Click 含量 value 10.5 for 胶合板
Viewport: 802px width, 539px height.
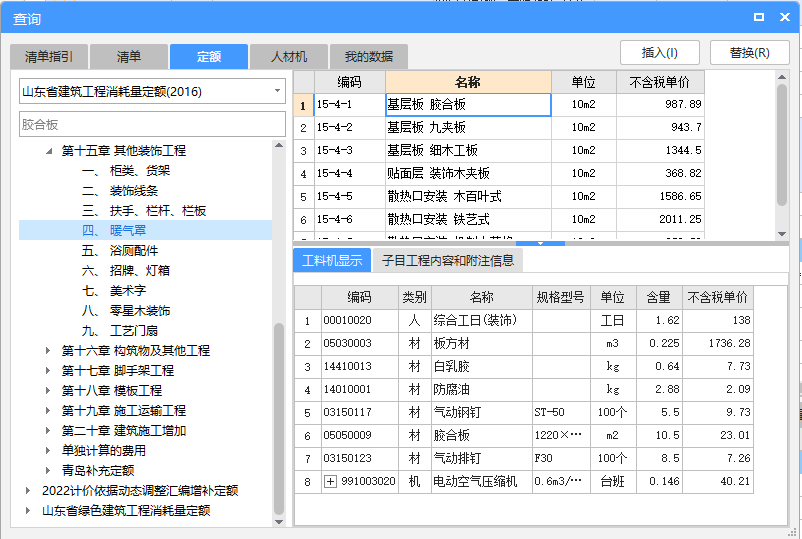coord(660,436)
